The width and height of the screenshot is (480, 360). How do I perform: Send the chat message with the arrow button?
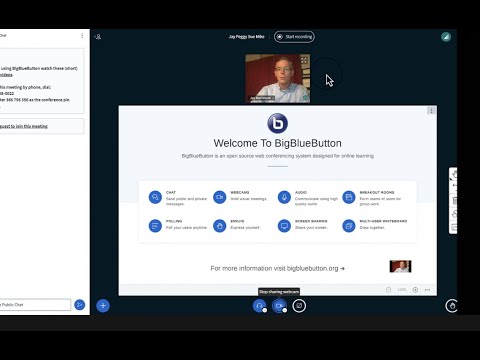point(80,305)
